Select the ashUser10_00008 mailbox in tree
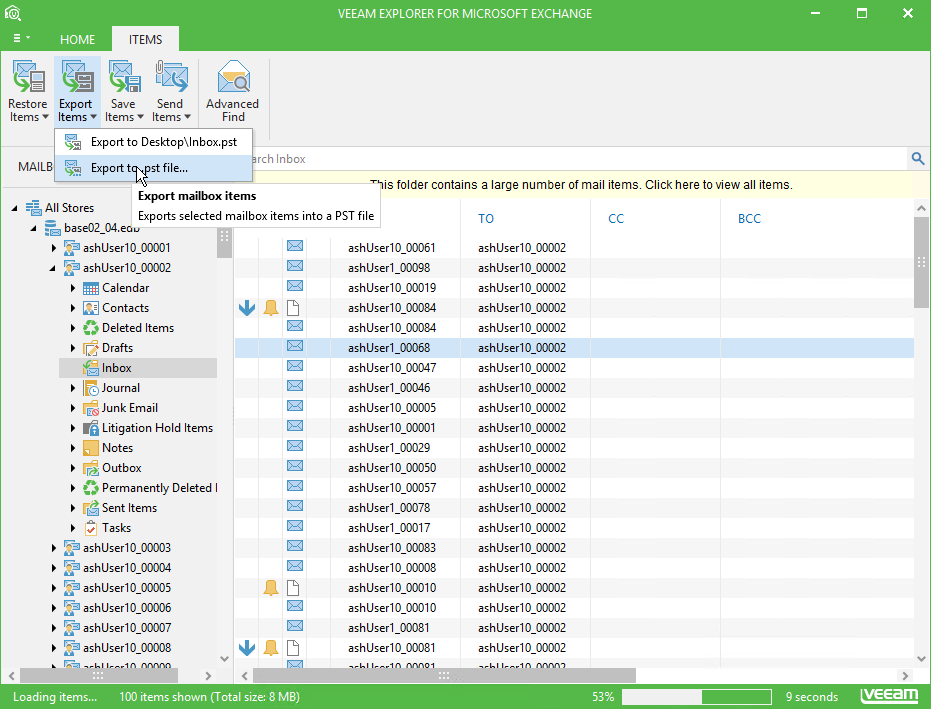 (x=127, y=648)
